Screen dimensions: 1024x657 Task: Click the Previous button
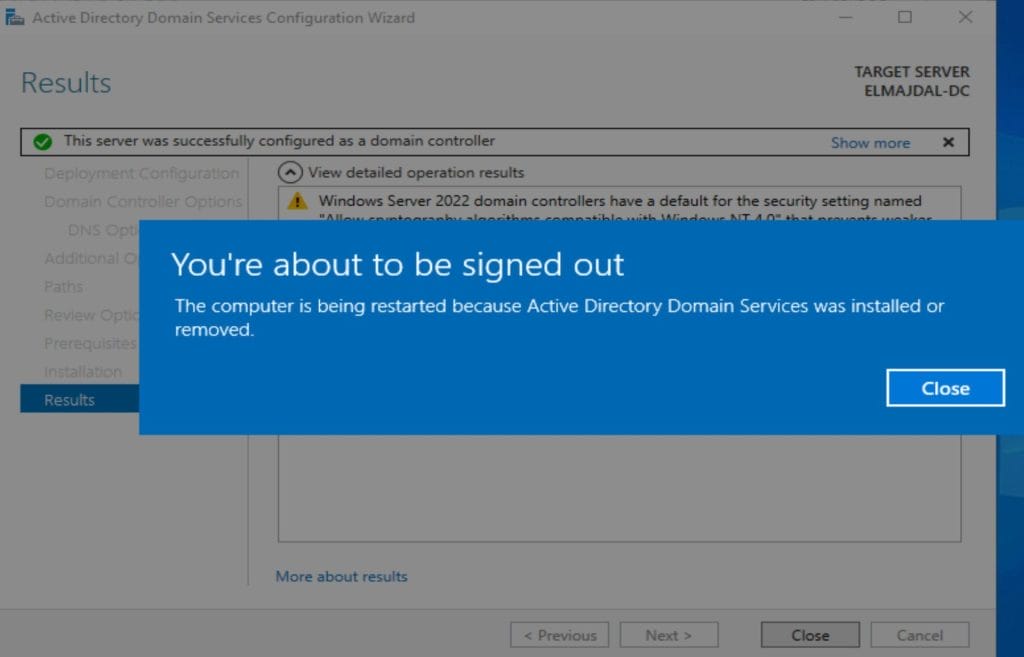[560, 635]
